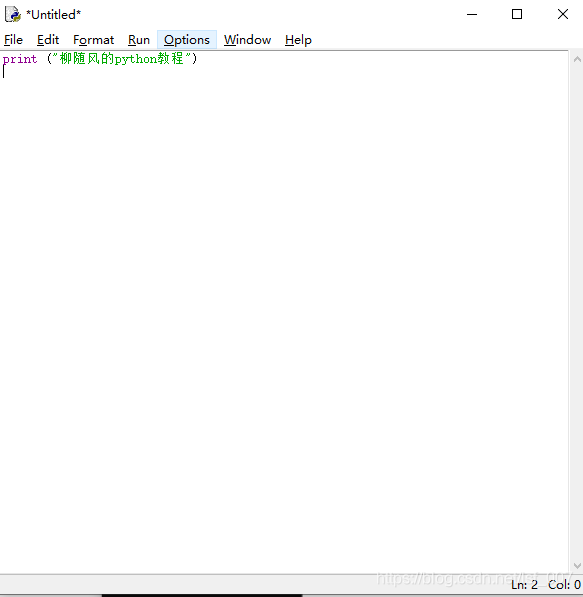Open the Edit menu
583x597 pixels.
(48, 40)
